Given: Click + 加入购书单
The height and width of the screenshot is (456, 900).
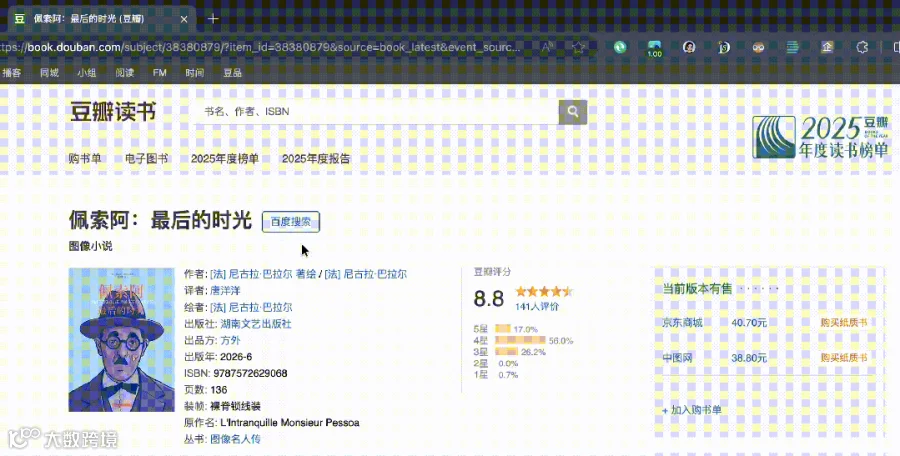Looking at the screenshot, I should [x=692, y=410].
